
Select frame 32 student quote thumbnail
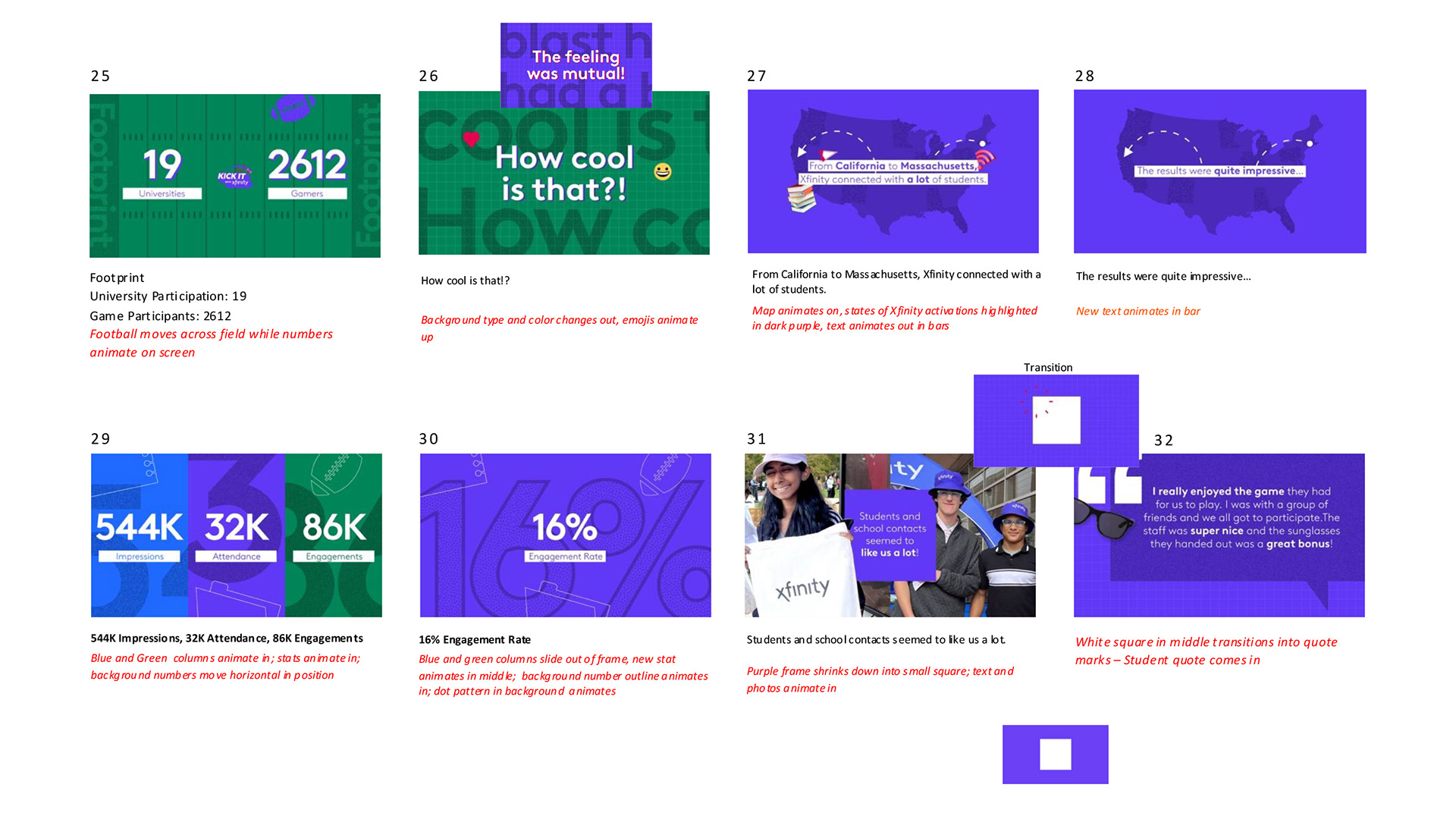(x=1219, y=535)
